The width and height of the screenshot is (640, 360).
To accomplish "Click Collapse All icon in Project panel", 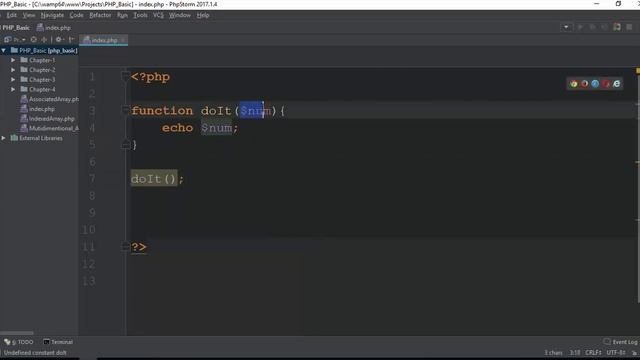I will pos(44,40).
